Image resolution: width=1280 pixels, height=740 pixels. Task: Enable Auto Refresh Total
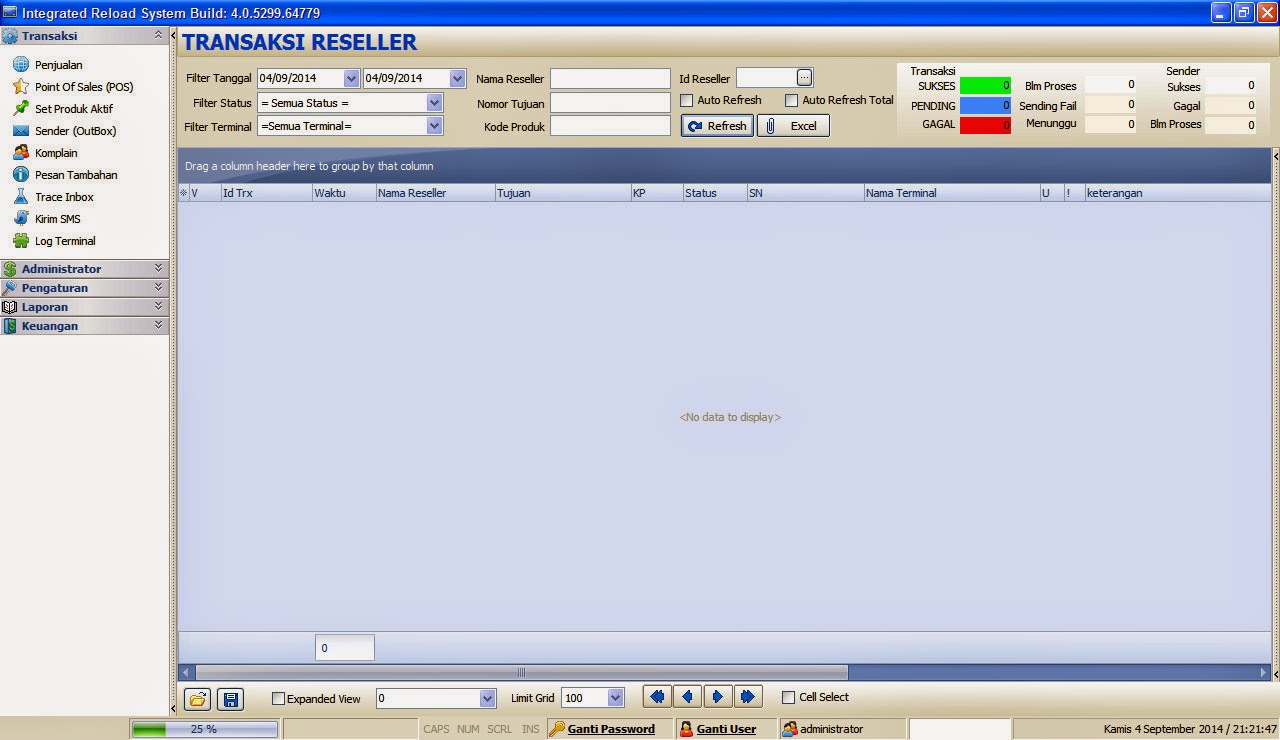(791, 100)
